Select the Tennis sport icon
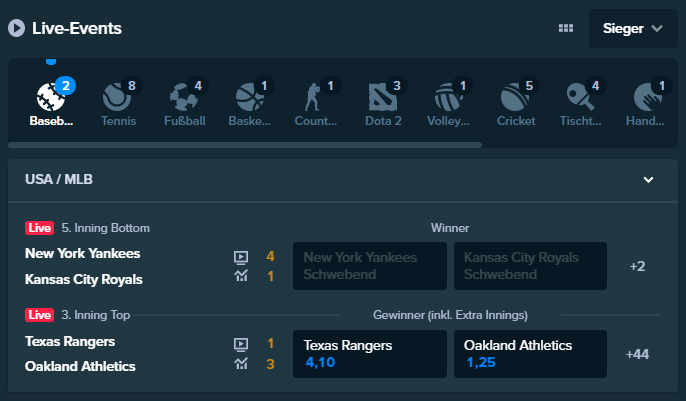Viewport: 686px width, 401px height. click(117, 97)
